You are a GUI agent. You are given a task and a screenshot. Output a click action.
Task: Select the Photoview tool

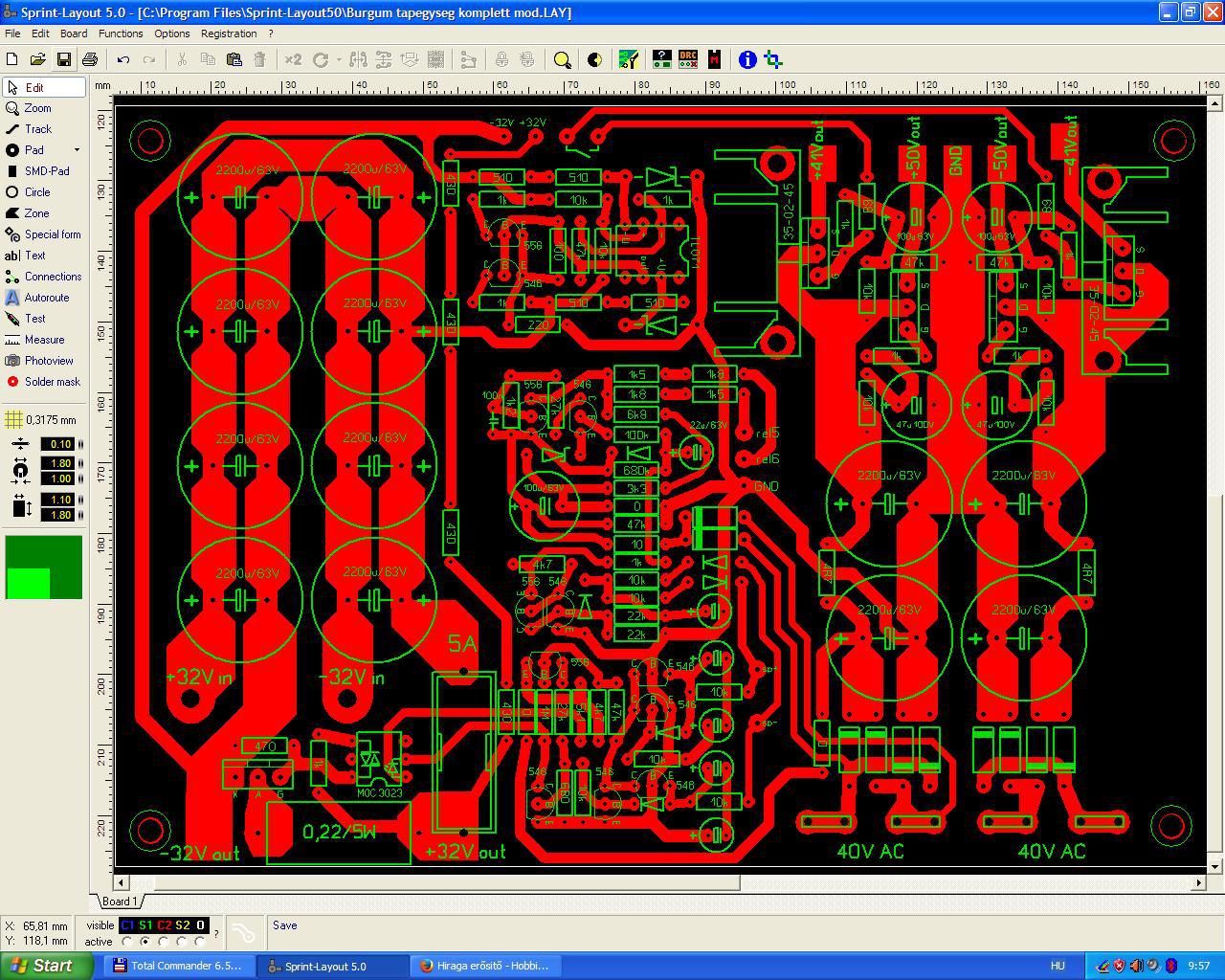[x=44, y=361]
